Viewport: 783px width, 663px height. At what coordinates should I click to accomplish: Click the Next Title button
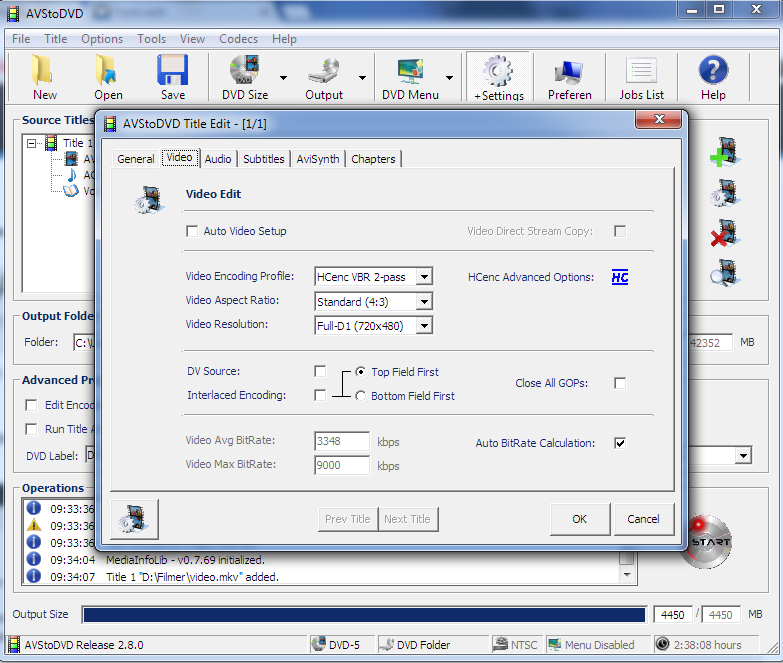click(407, 519)
